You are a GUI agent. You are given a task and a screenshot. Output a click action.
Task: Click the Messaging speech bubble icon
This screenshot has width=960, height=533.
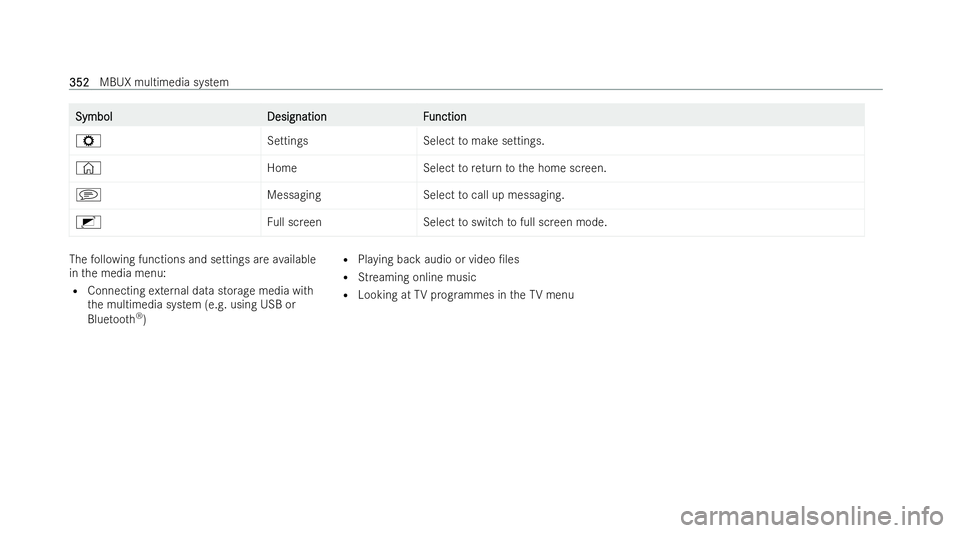pyautogui.click(x=88, y=195)
